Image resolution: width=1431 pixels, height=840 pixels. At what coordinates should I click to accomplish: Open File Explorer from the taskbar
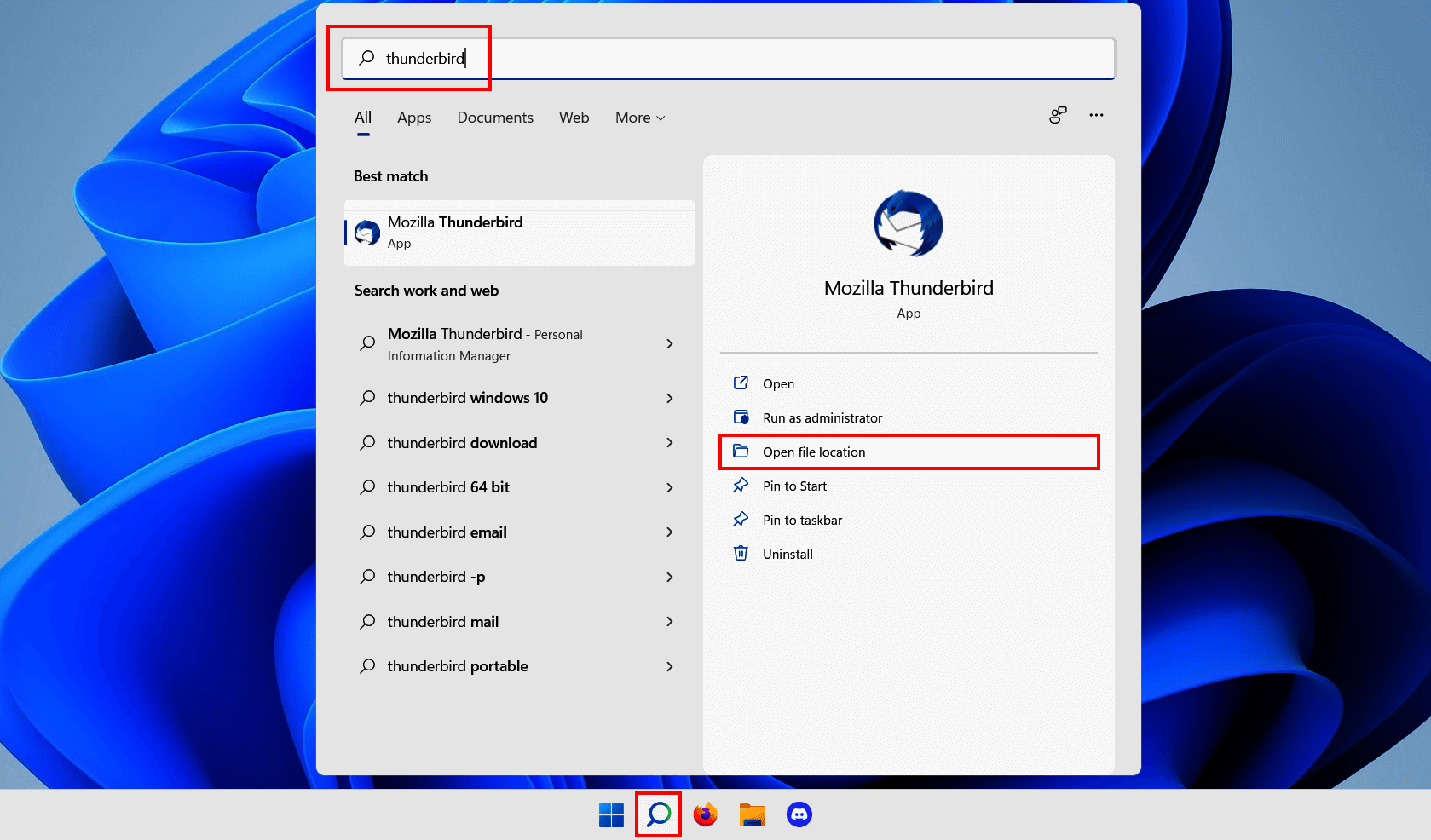click(x=752, y=814)
